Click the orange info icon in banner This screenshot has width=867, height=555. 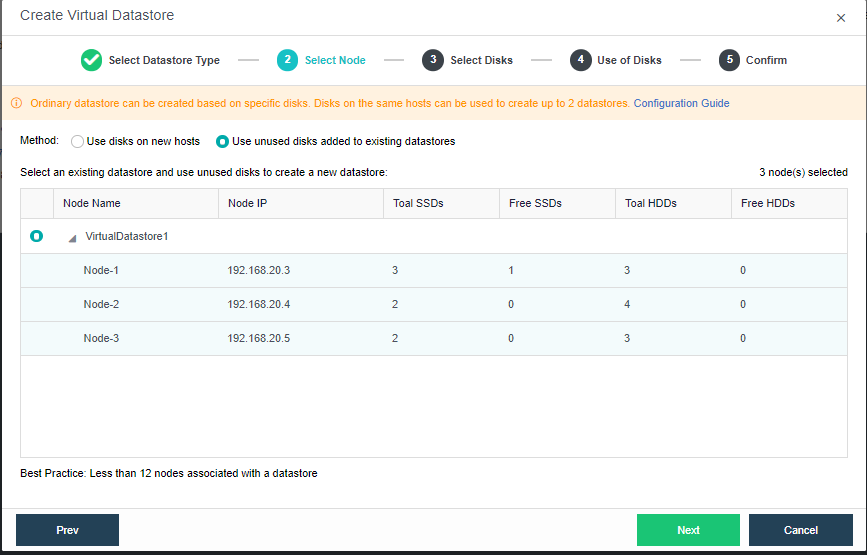[x=17, y=103]
